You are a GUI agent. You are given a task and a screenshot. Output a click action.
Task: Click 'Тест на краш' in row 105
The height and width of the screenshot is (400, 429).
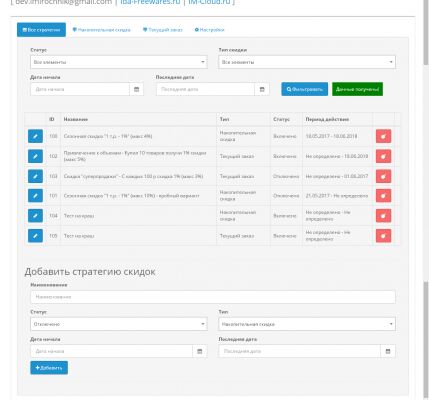[79, 236]
